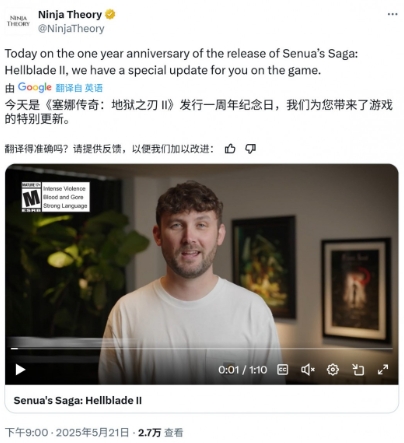The height and width of the screenshot is (443, 404).
Task: Open video settings gear
Action: click(333, 369)
